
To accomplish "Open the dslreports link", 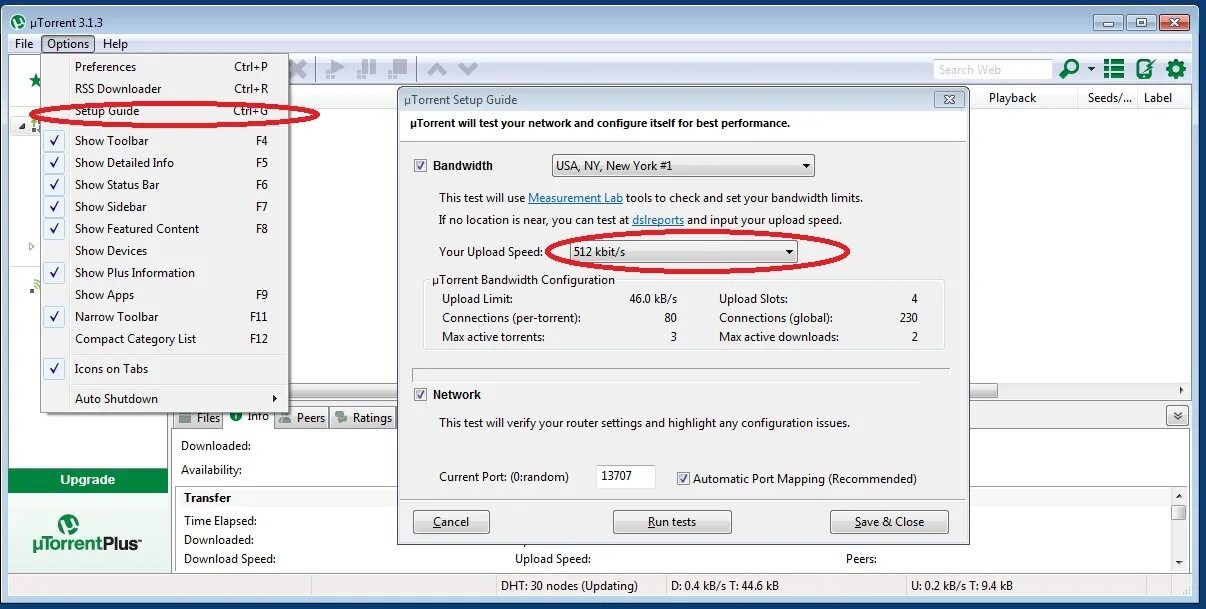I will [658, 220].
